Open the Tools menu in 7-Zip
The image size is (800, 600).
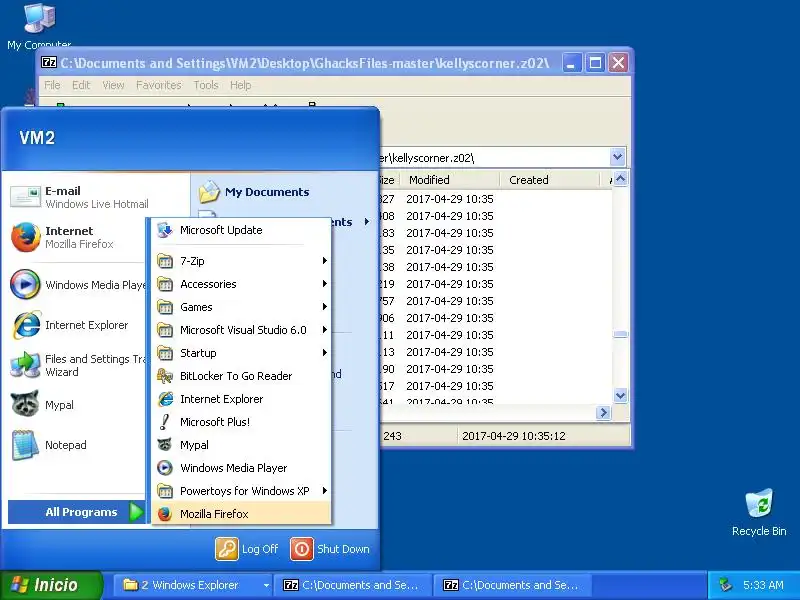click(206, 85)
